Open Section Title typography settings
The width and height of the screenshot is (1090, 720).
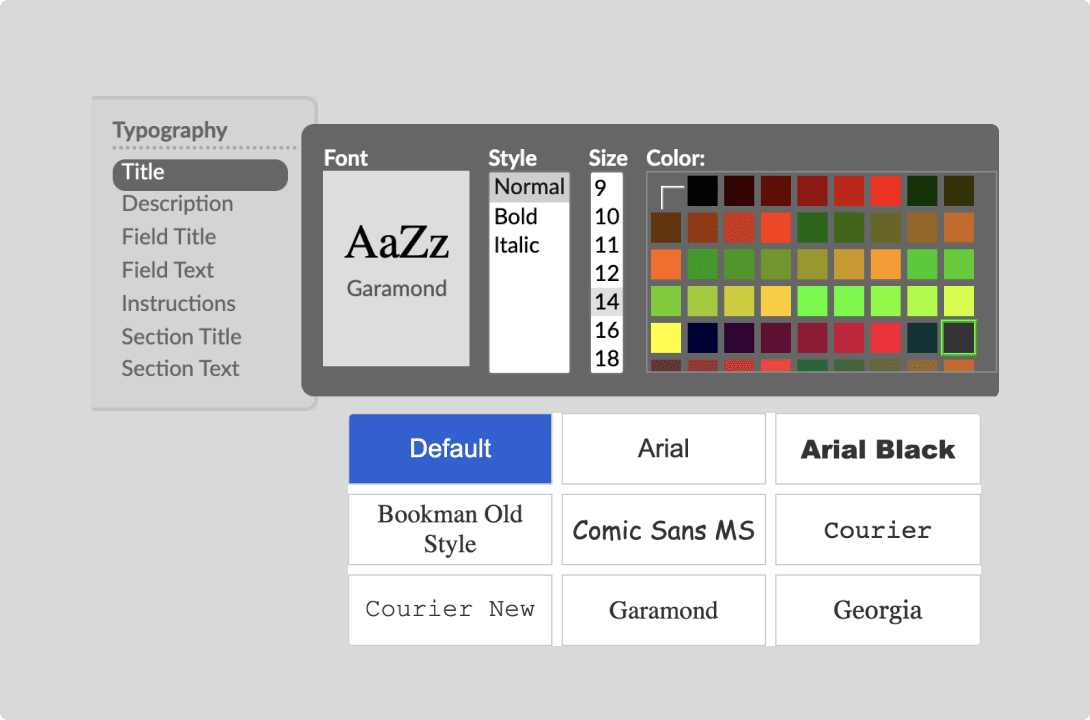[181, 337]
